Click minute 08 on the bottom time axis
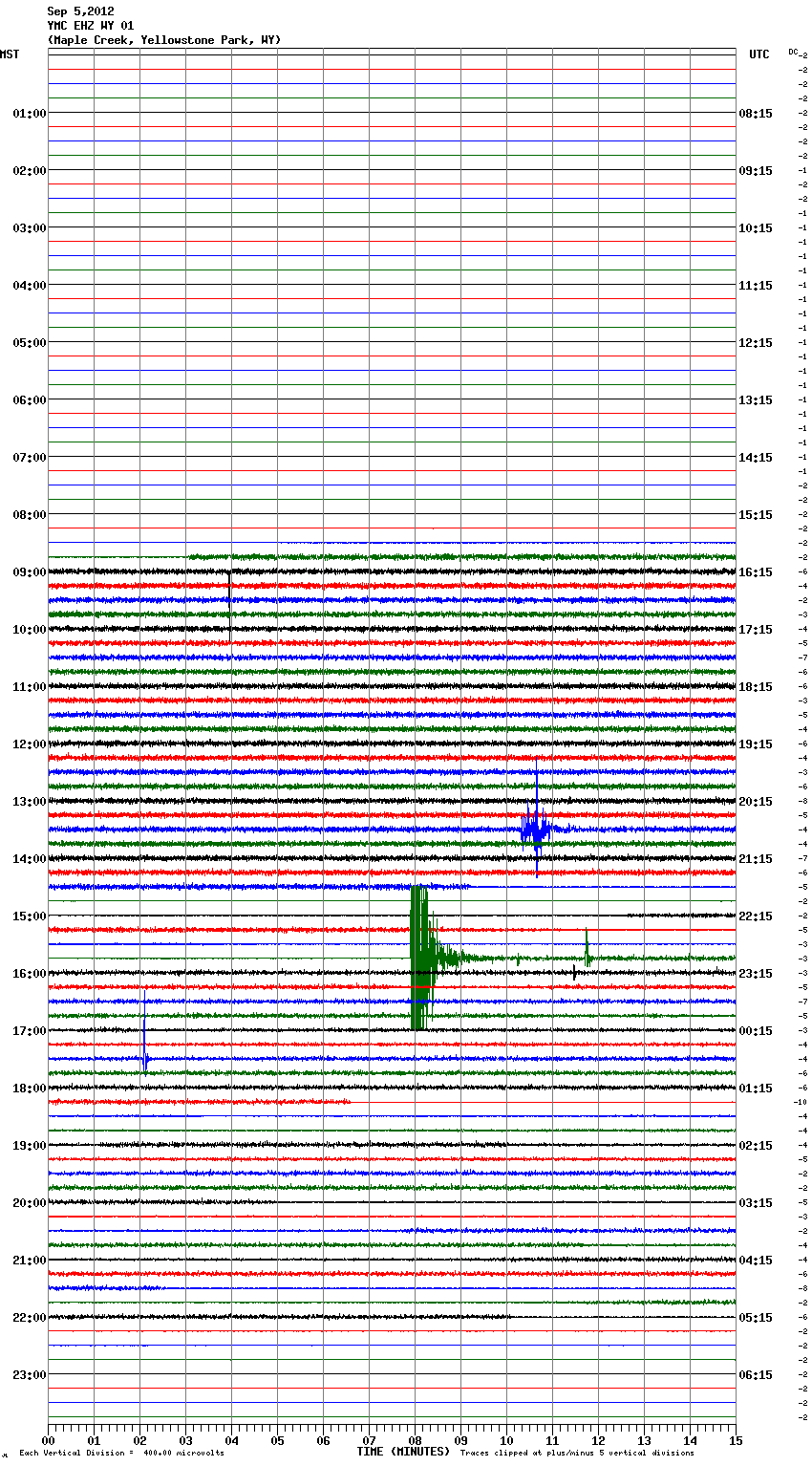The width and height of the screenshot is (812, 1466). tap(415, 1440)
